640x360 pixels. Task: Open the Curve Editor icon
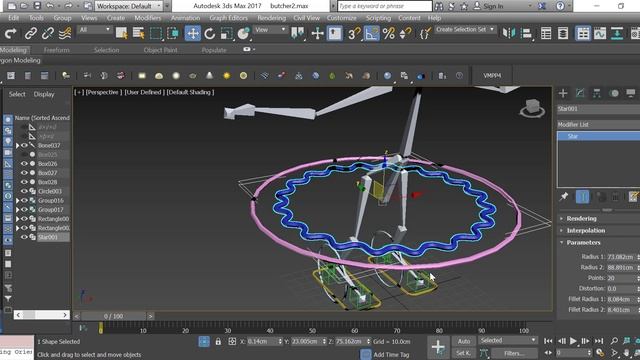600,33
